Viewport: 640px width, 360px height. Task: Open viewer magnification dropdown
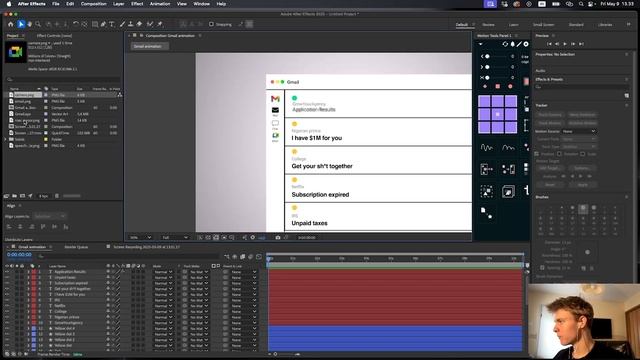[140, 237]
